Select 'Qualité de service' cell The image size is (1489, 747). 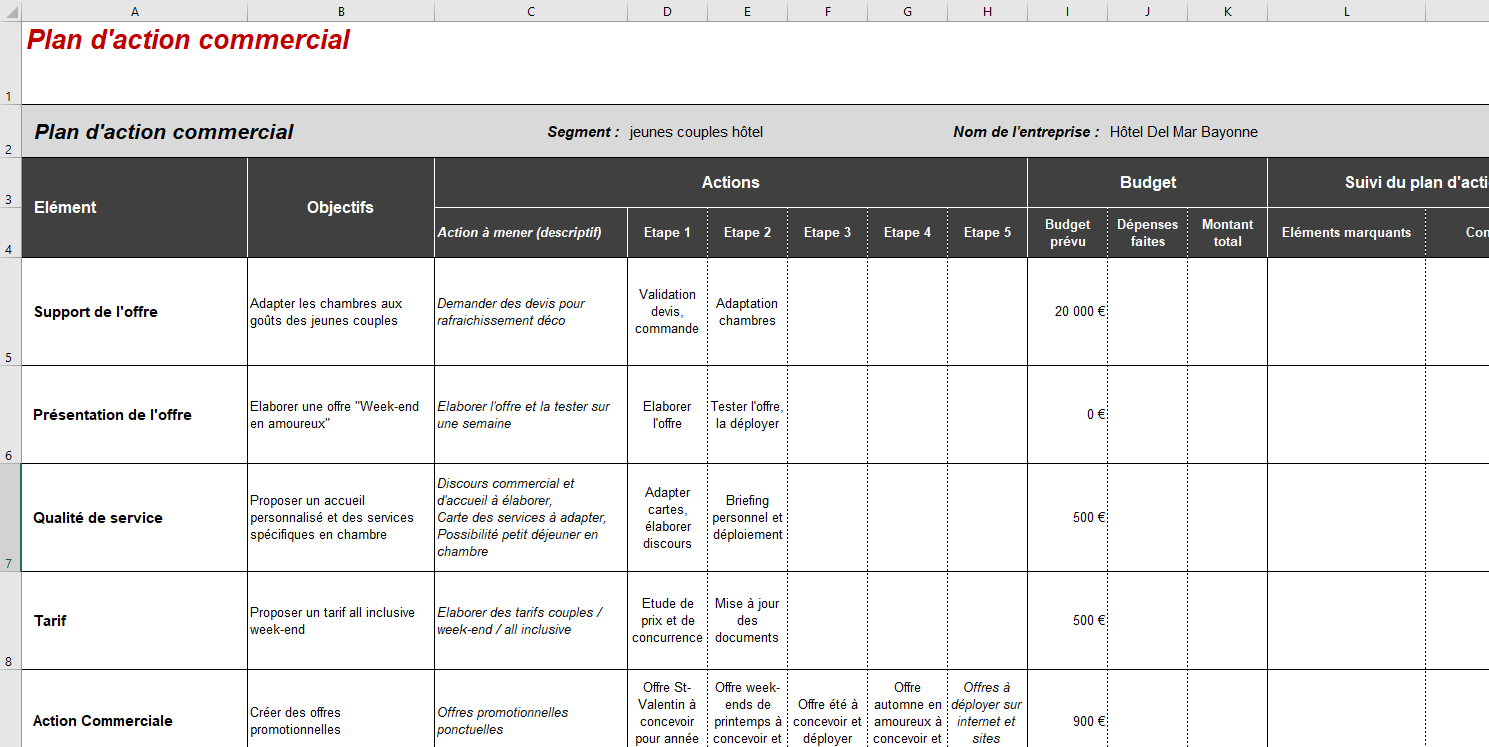(x=134, y=517)
